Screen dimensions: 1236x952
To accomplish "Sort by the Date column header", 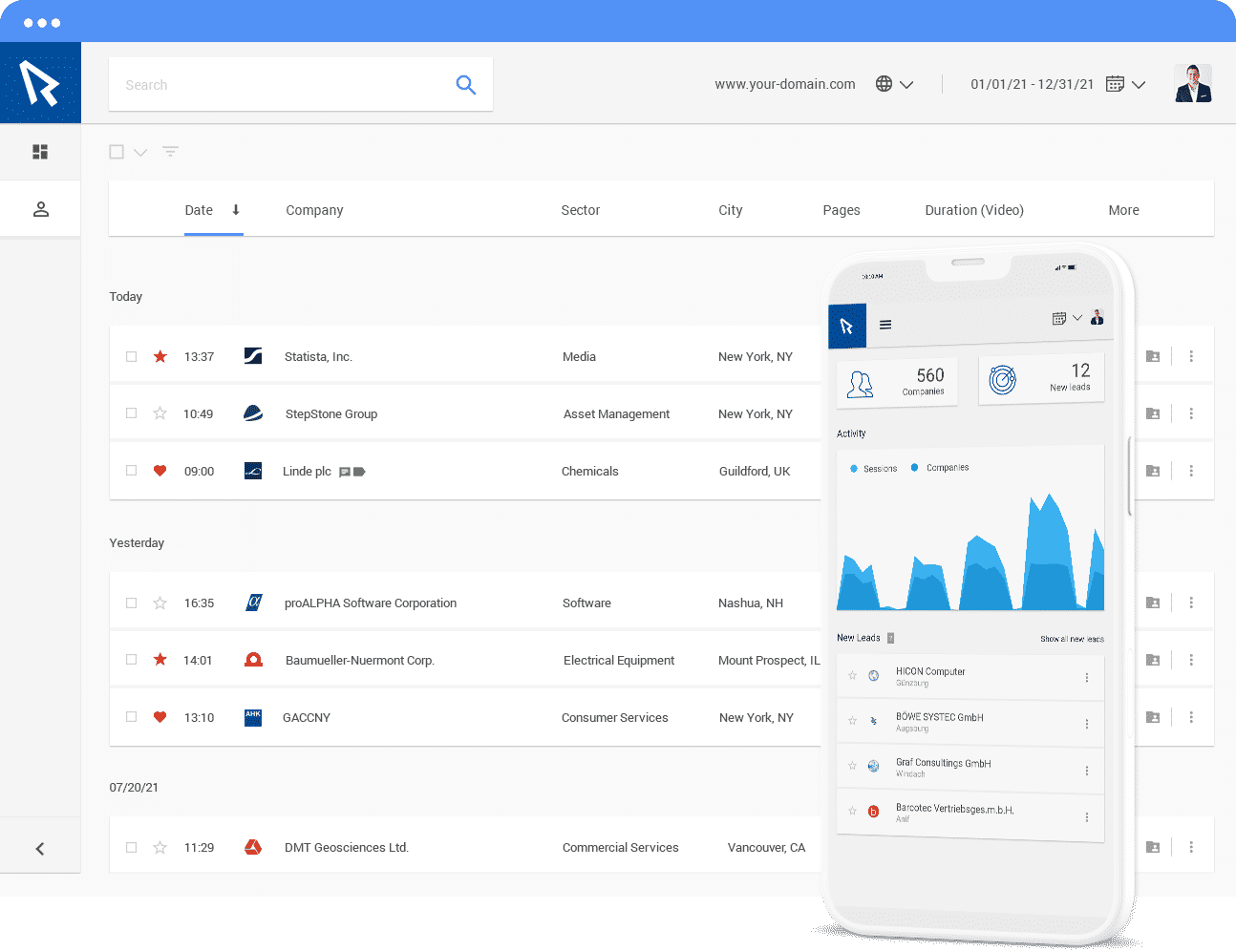I will point(199,210).
